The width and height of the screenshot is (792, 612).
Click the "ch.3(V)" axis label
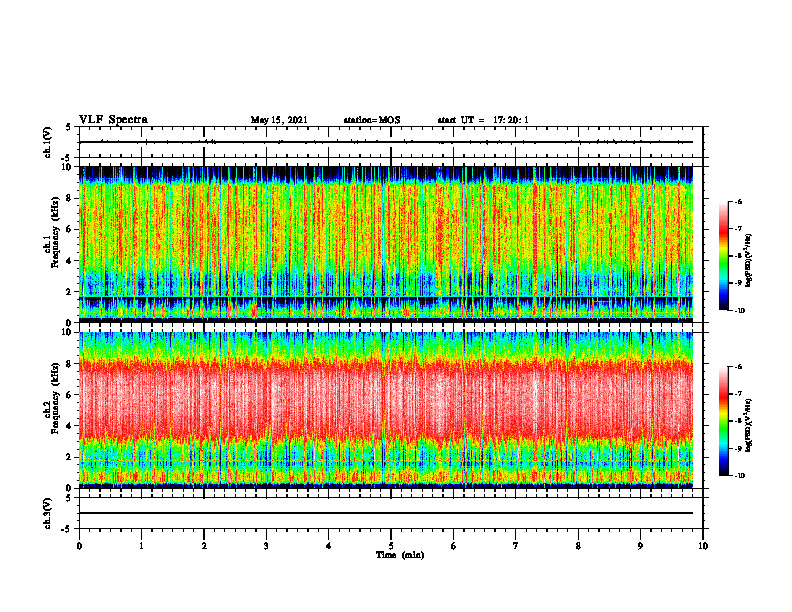47,513
